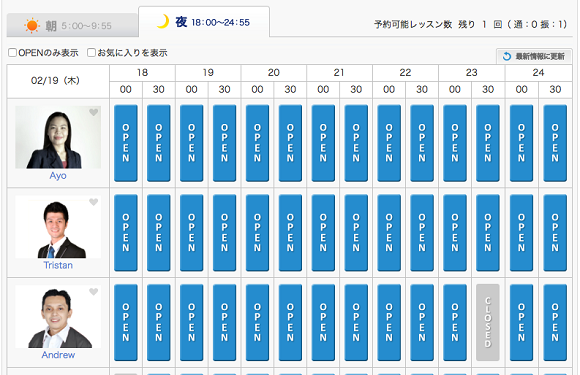Click the sun icon on the morning tab
580x375 pixels.
tap(32, 26)
